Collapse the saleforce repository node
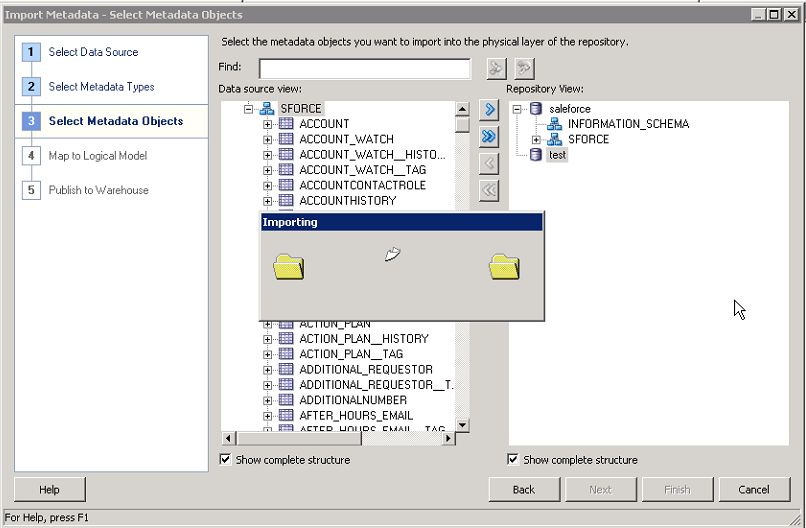This screenshot has height=528, width=806. pyautogui.click(x=517, y=109)
